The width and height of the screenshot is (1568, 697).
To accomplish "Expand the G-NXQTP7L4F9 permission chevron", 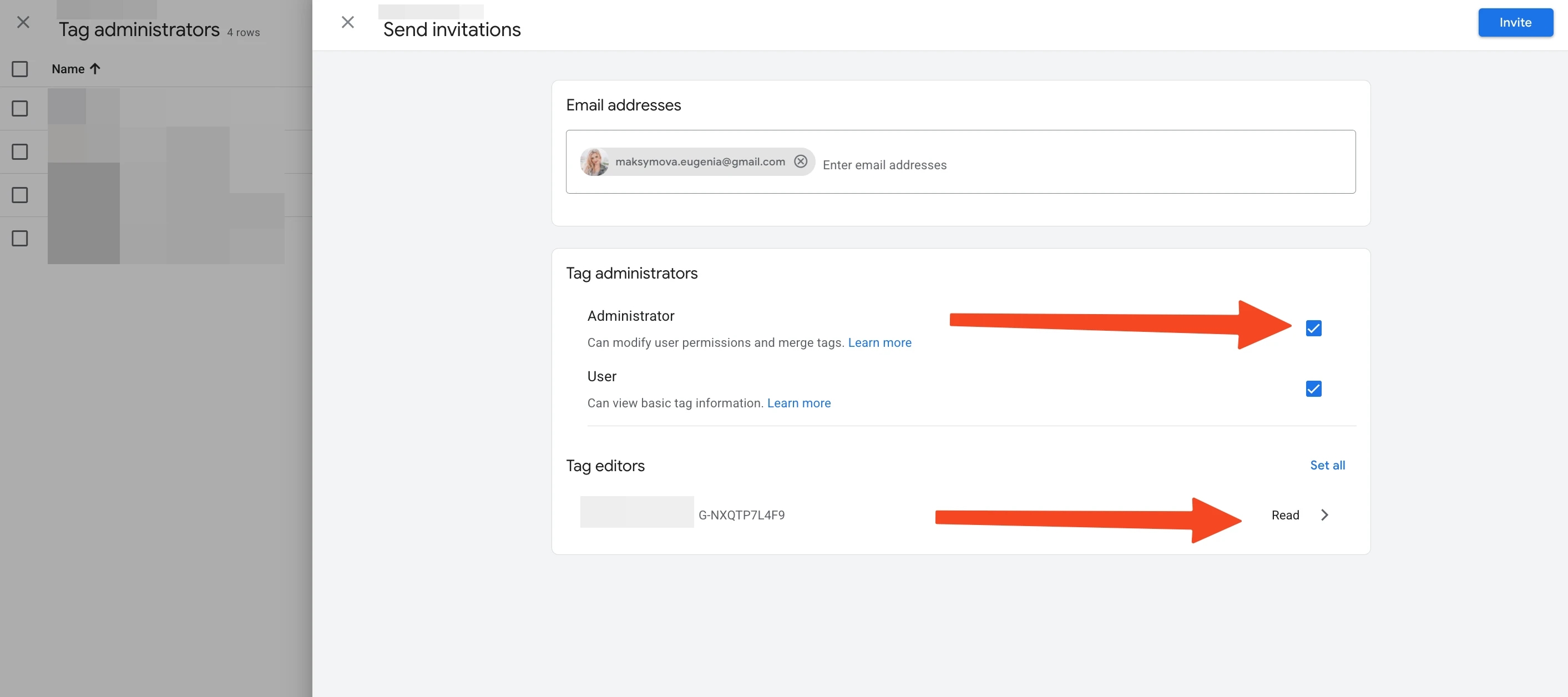I will click(1324, 515).
